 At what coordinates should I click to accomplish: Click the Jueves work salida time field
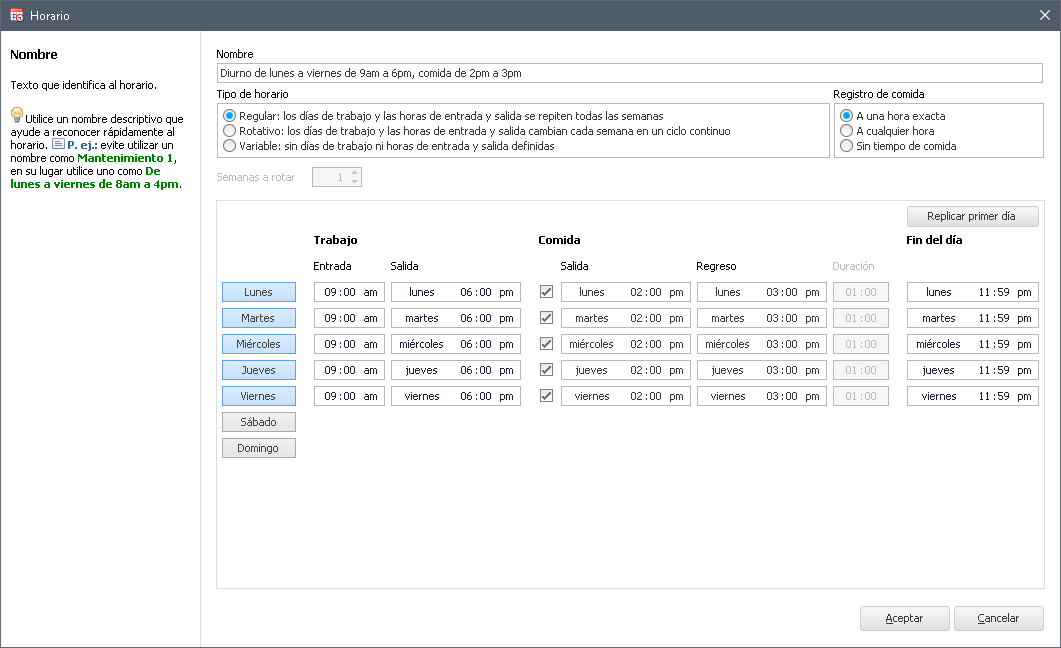[455, 370]
